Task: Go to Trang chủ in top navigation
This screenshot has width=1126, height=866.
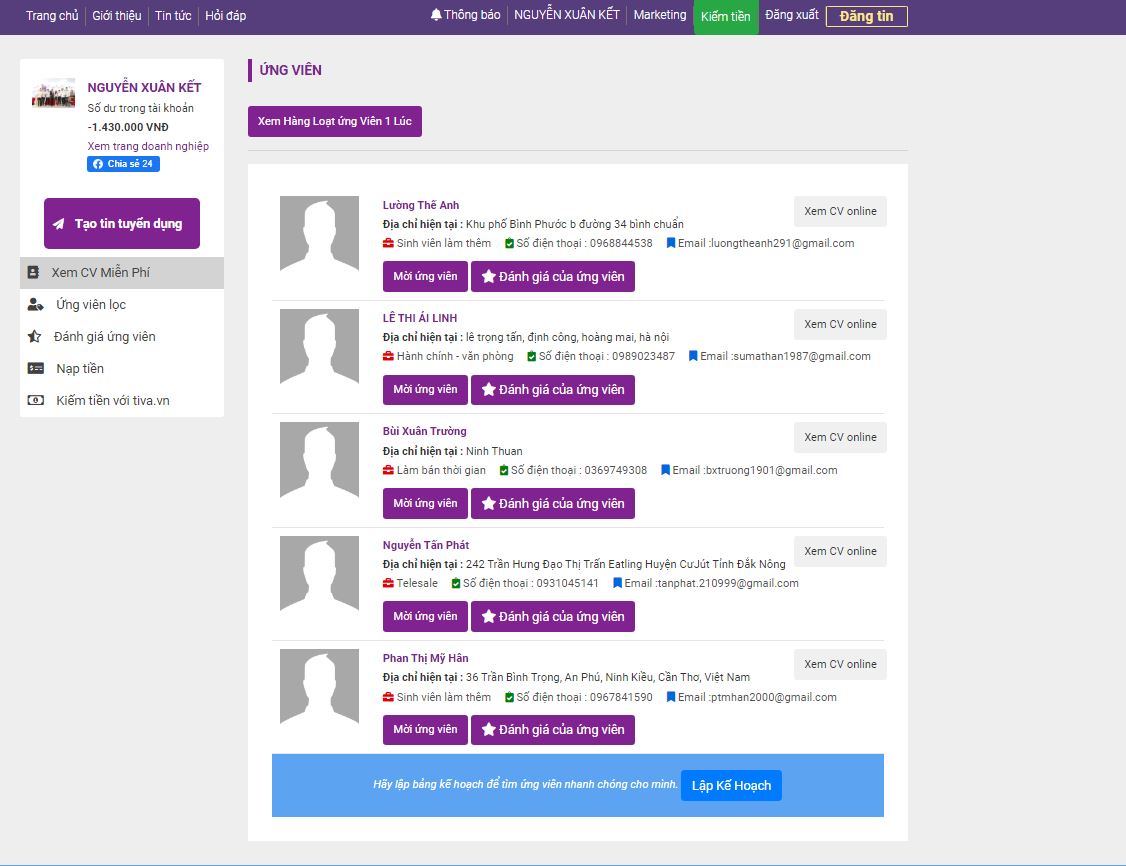Action: point(52,16)
